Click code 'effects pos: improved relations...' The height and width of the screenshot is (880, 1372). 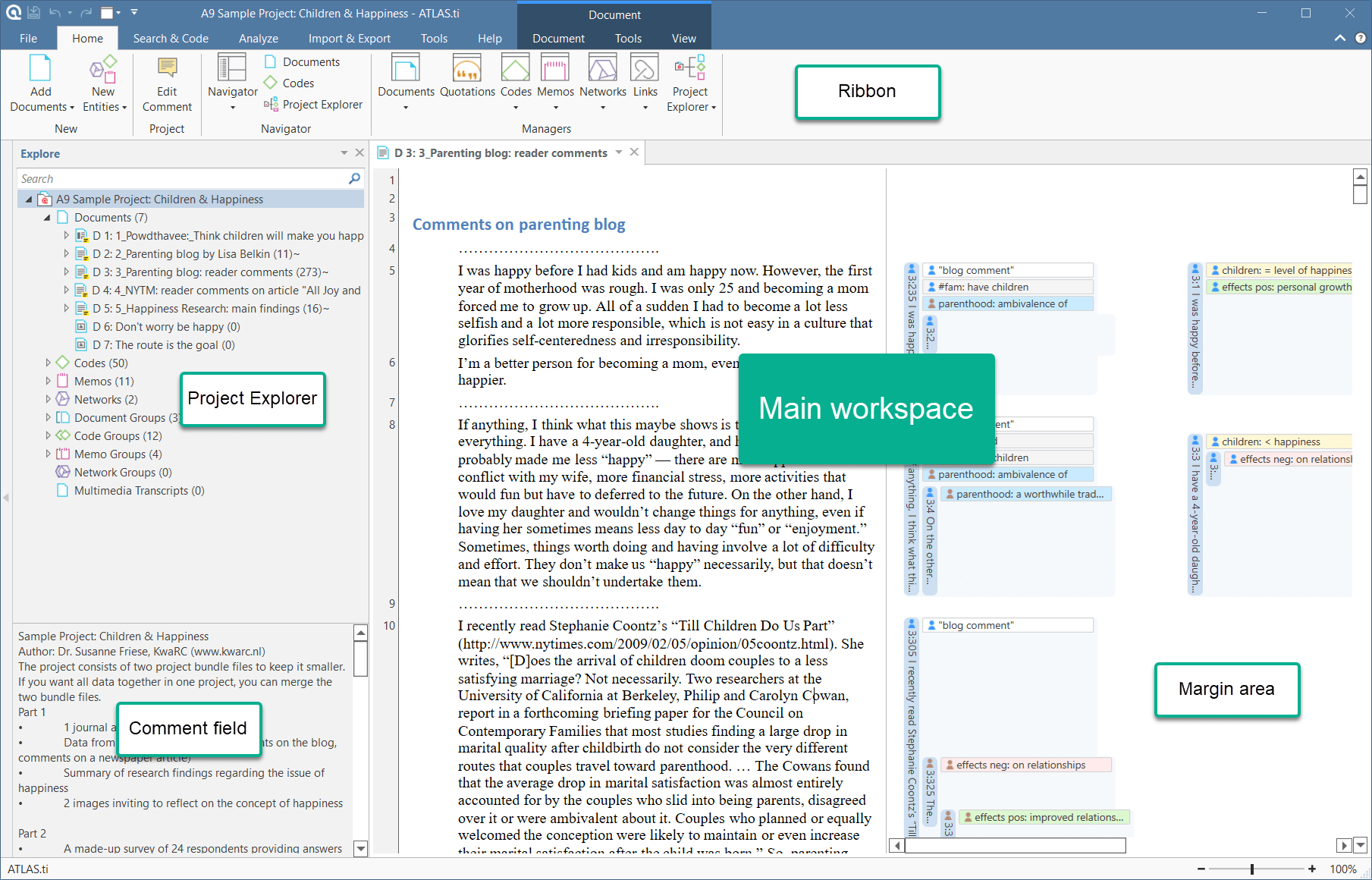point(1045,817)
